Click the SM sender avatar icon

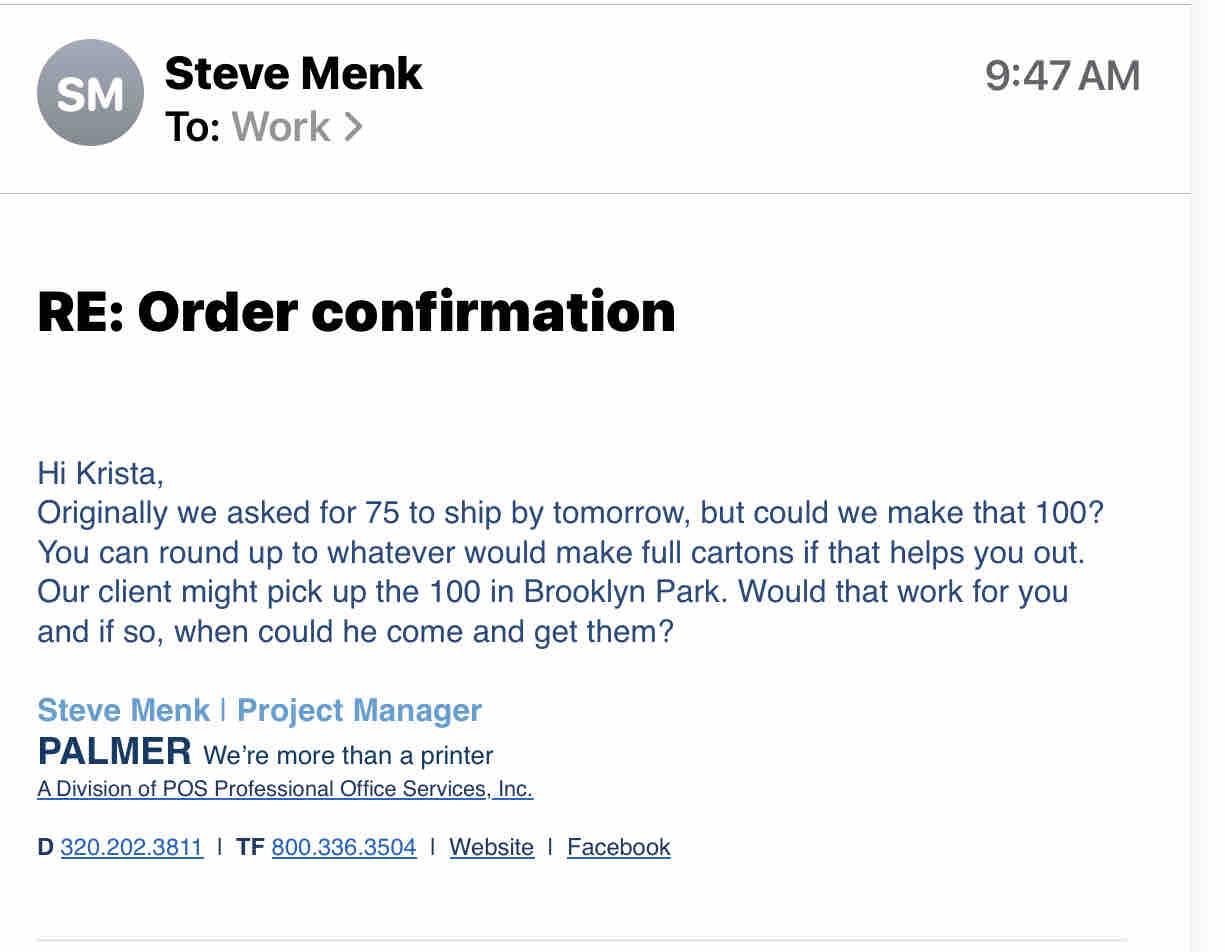90,93
